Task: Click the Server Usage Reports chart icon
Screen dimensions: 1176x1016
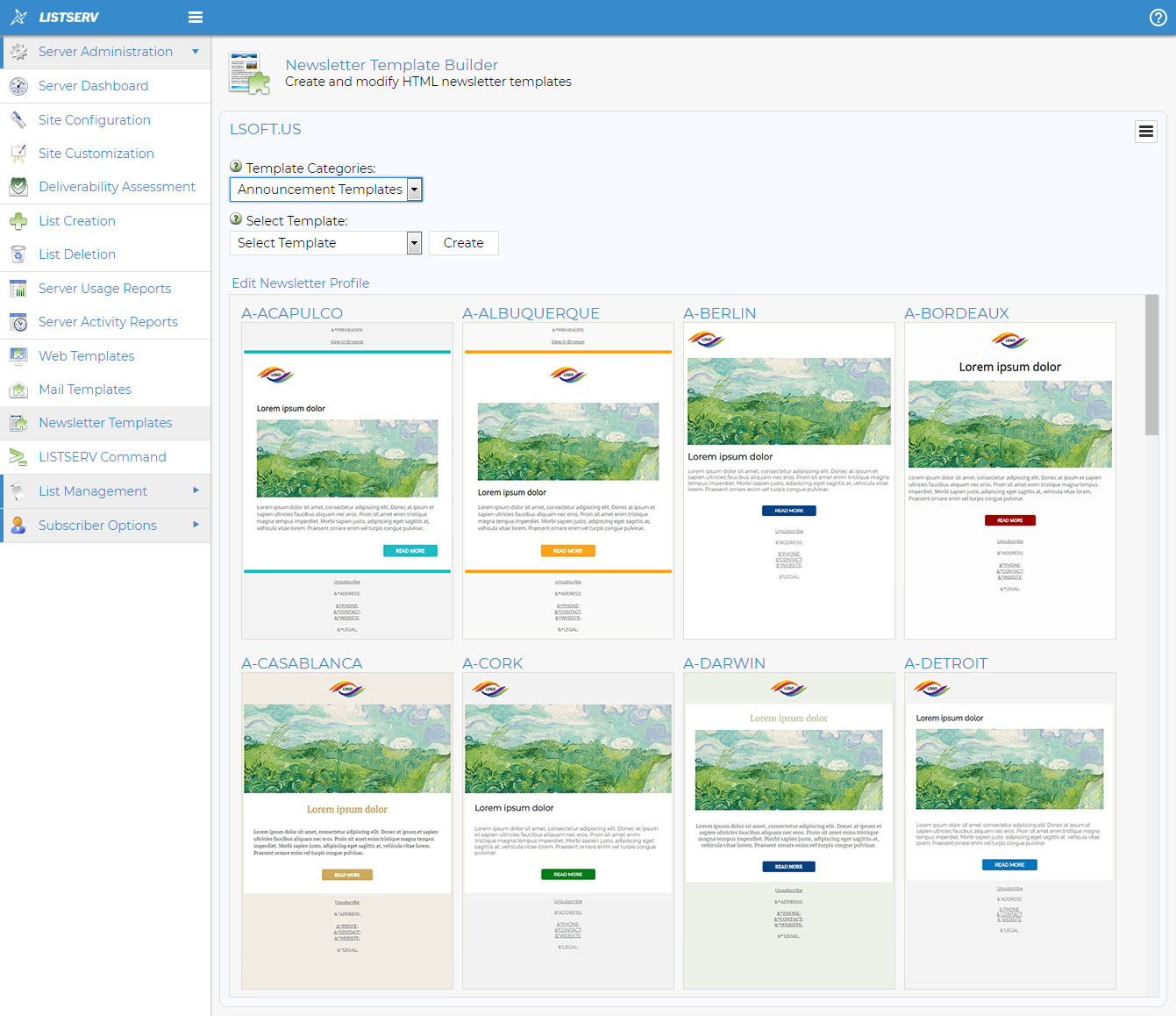Action: [18, 289]
